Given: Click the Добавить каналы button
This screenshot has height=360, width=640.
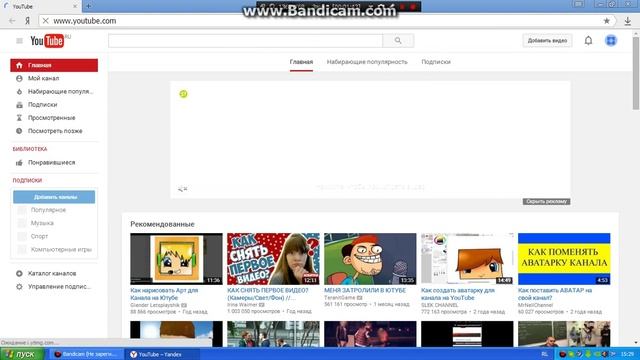Looking at the screenshot, I should 54,197.
